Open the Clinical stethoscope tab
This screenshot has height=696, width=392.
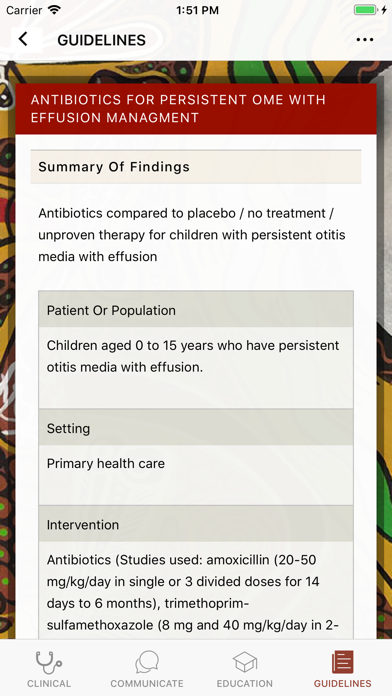[x=49, y=669]
